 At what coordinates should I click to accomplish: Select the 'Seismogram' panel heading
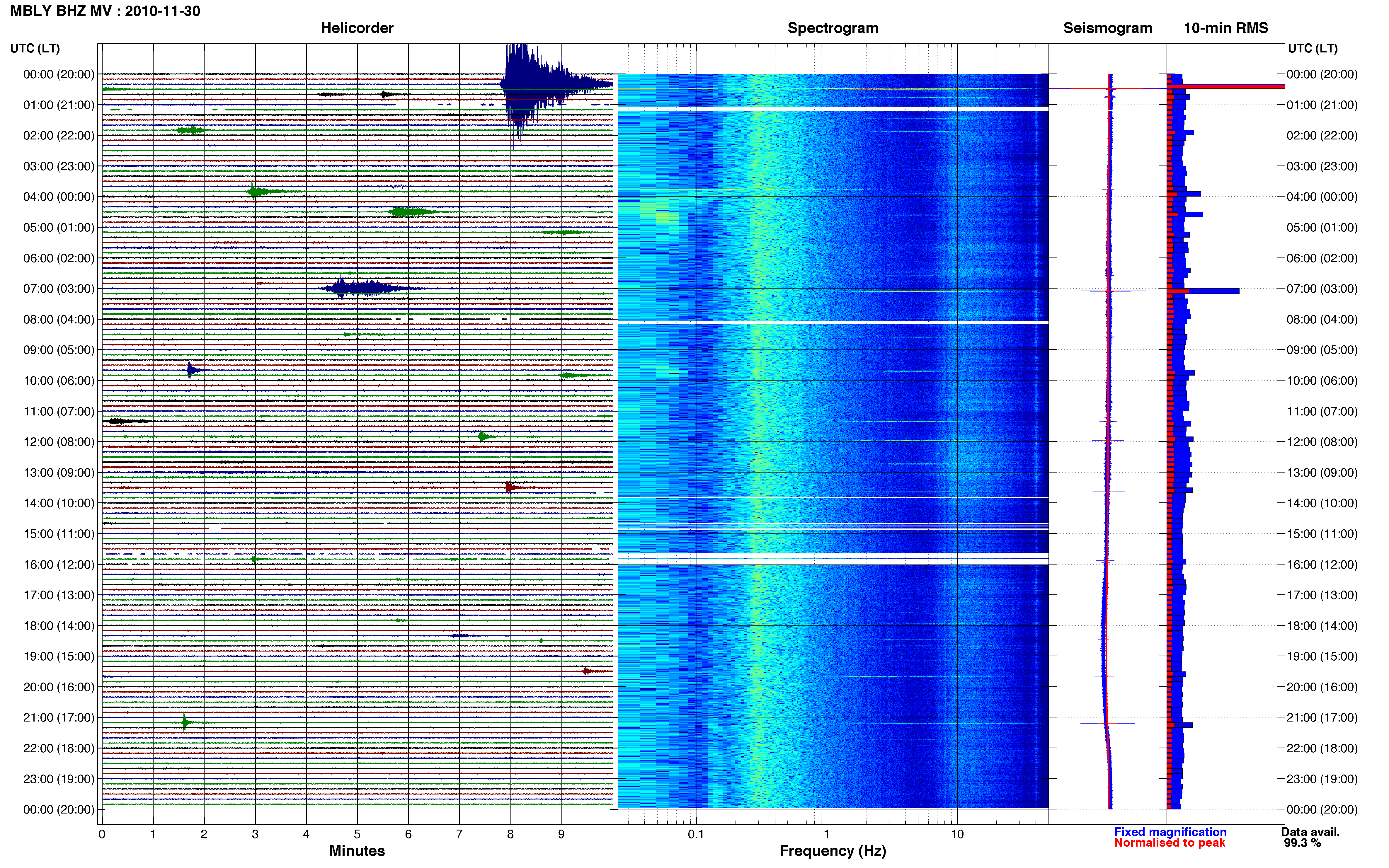tap(1107, 28)
